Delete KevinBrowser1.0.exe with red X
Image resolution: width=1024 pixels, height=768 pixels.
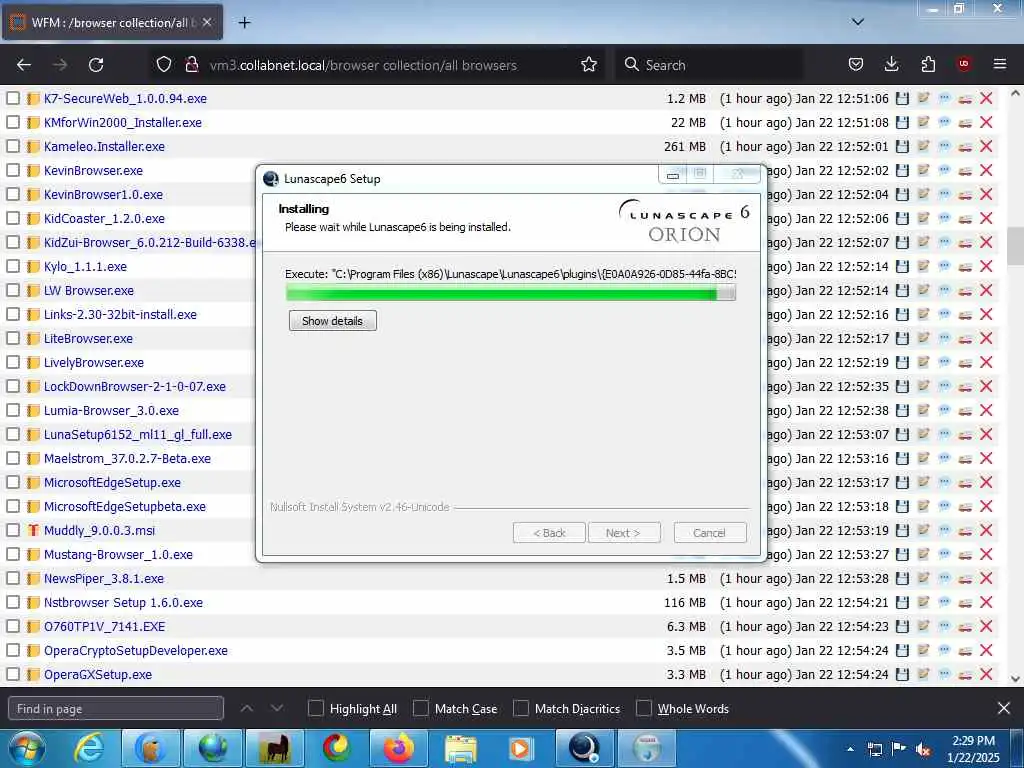point(986,195)
